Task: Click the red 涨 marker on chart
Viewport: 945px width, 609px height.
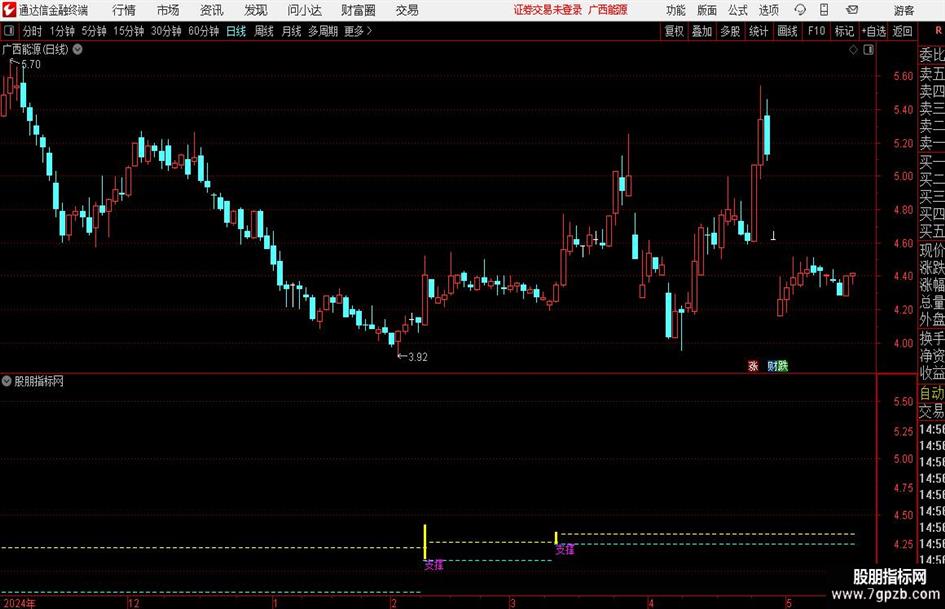Action: pos(753,366)
